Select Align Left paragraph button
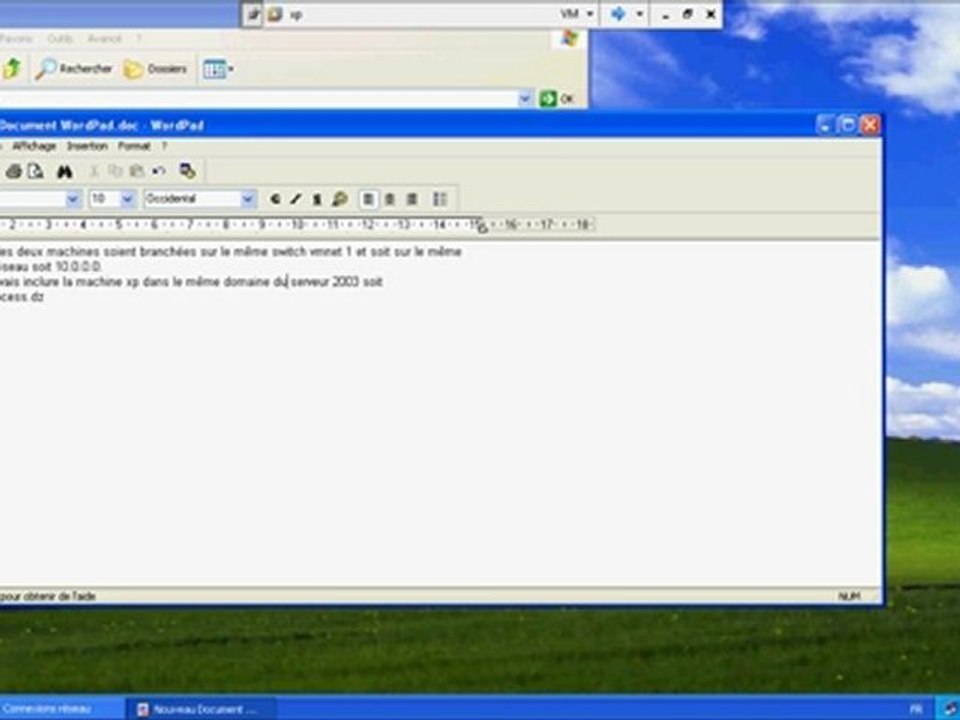The width and height of the screenshot is (960, 720). (x=369, y=199)
